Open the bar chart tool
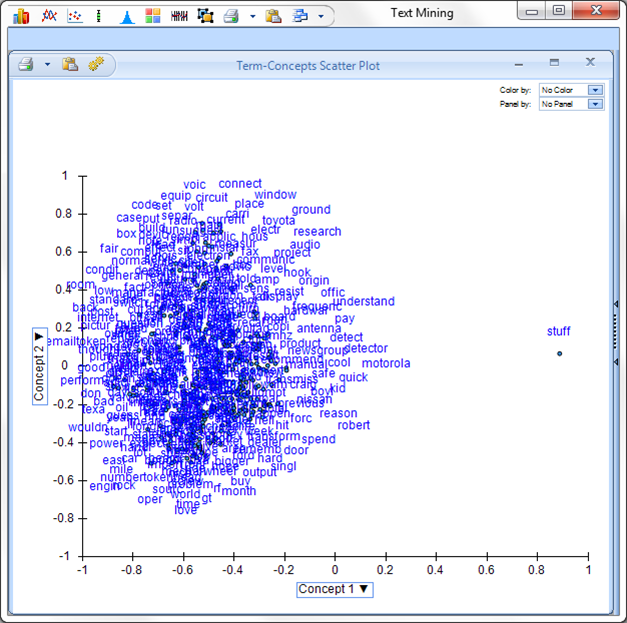Screen dimensions: 627x623 click(x=21, y=16)
